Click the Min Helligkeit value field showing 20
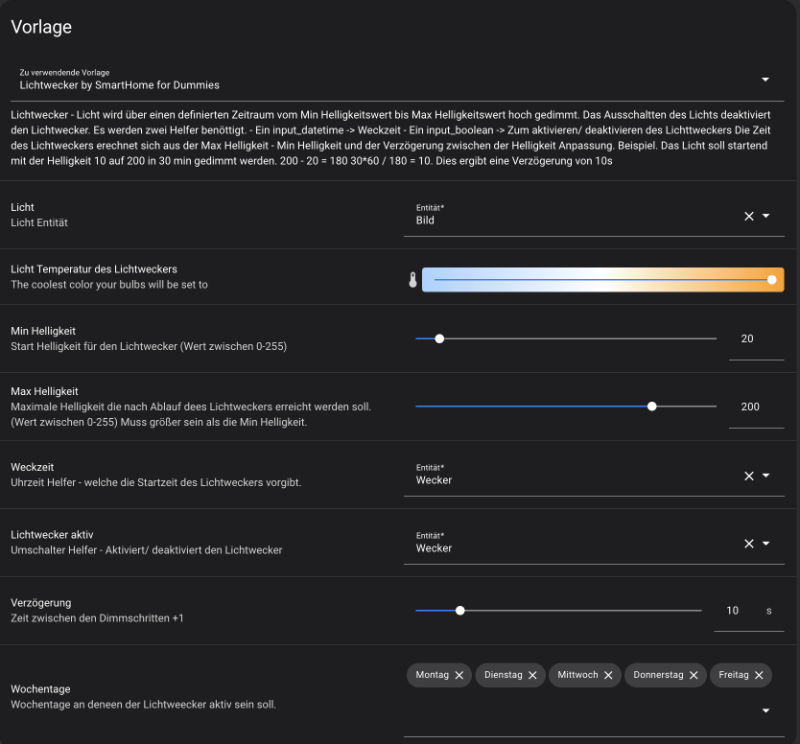 click(753, 340)
